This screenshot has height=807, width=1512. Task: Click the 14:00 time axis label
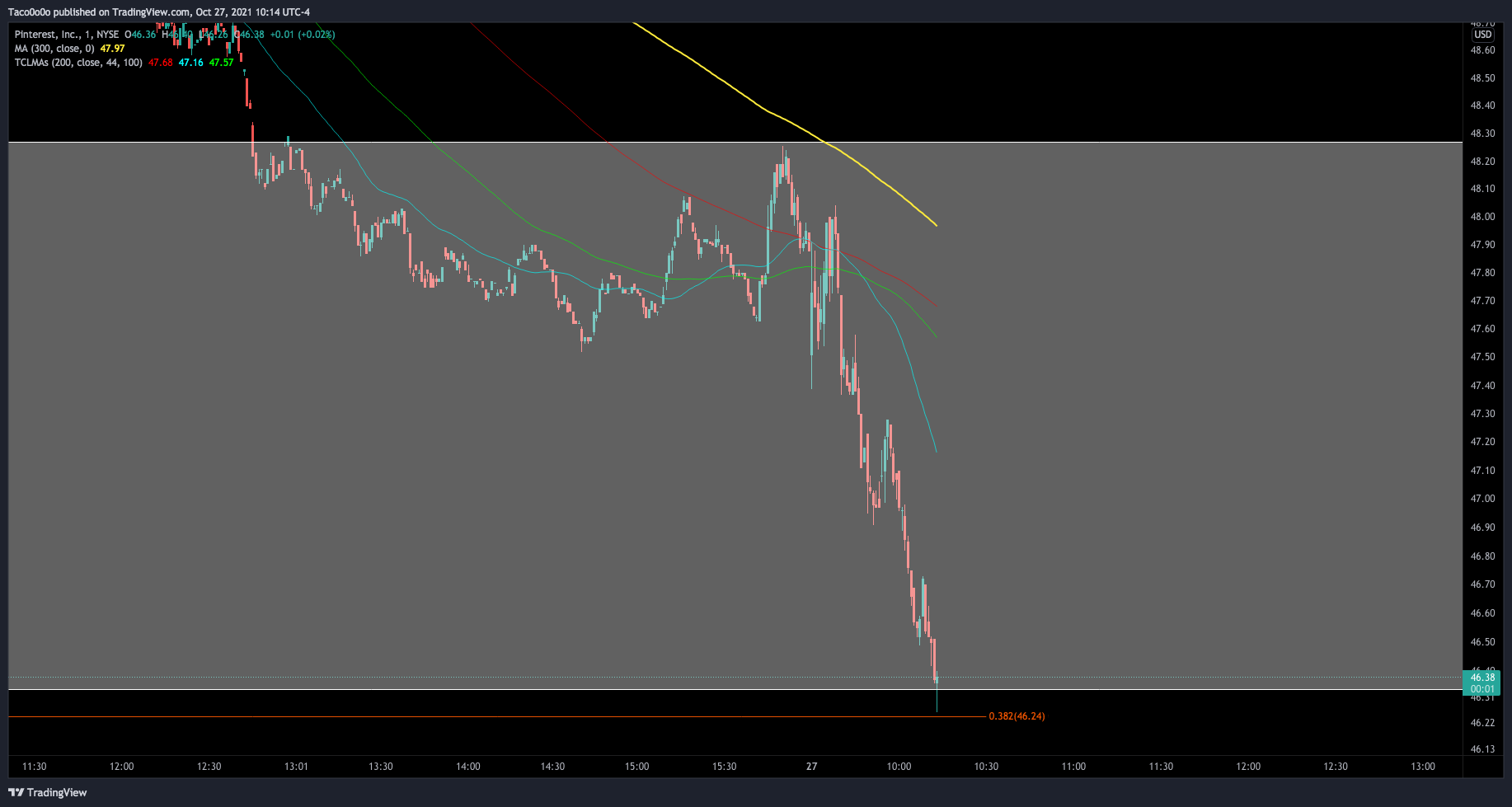[468, 767]
